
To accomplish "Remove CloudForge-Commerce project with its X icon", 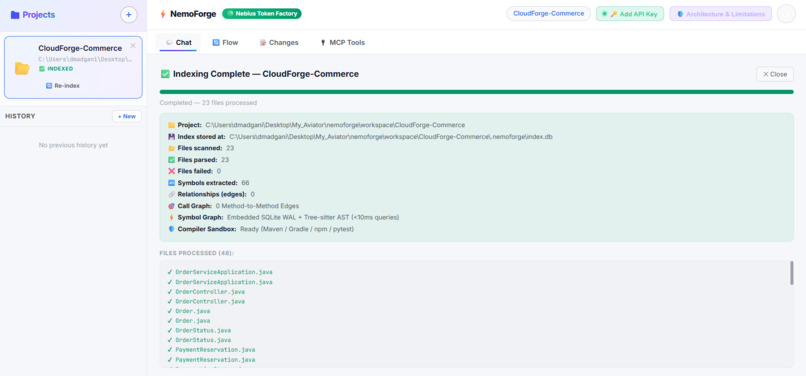I will [133, 46].
